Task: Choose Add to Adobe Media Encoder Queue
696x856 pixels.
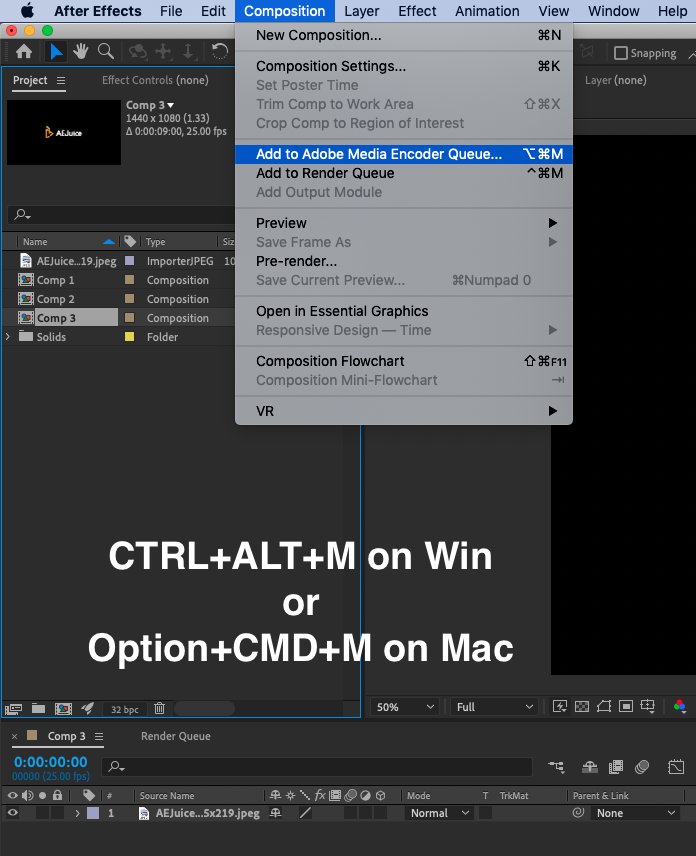Action: [403, 154]
